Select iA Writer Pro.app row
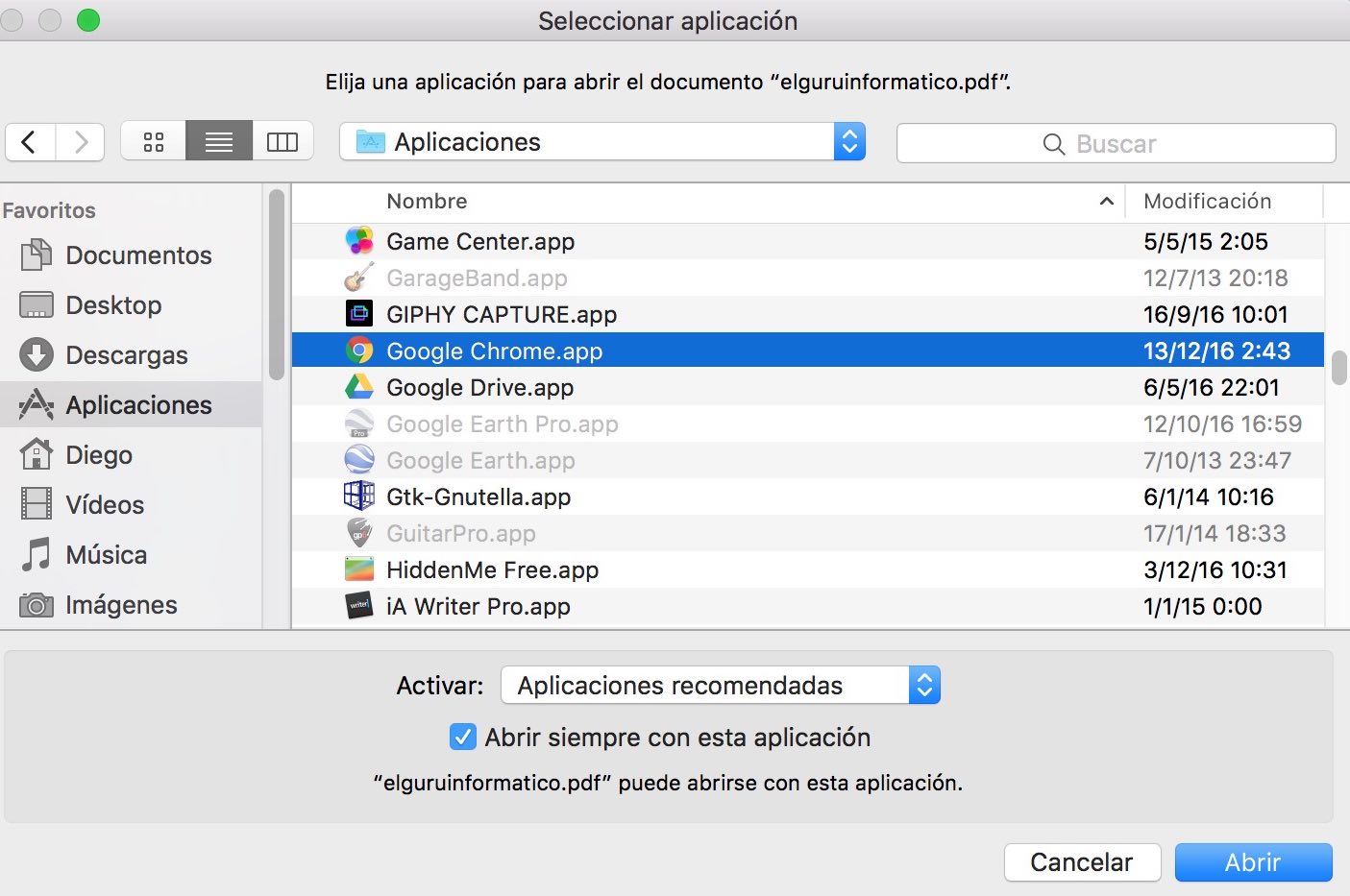This screenshot has height=896, width=1350. coord(807,606)
